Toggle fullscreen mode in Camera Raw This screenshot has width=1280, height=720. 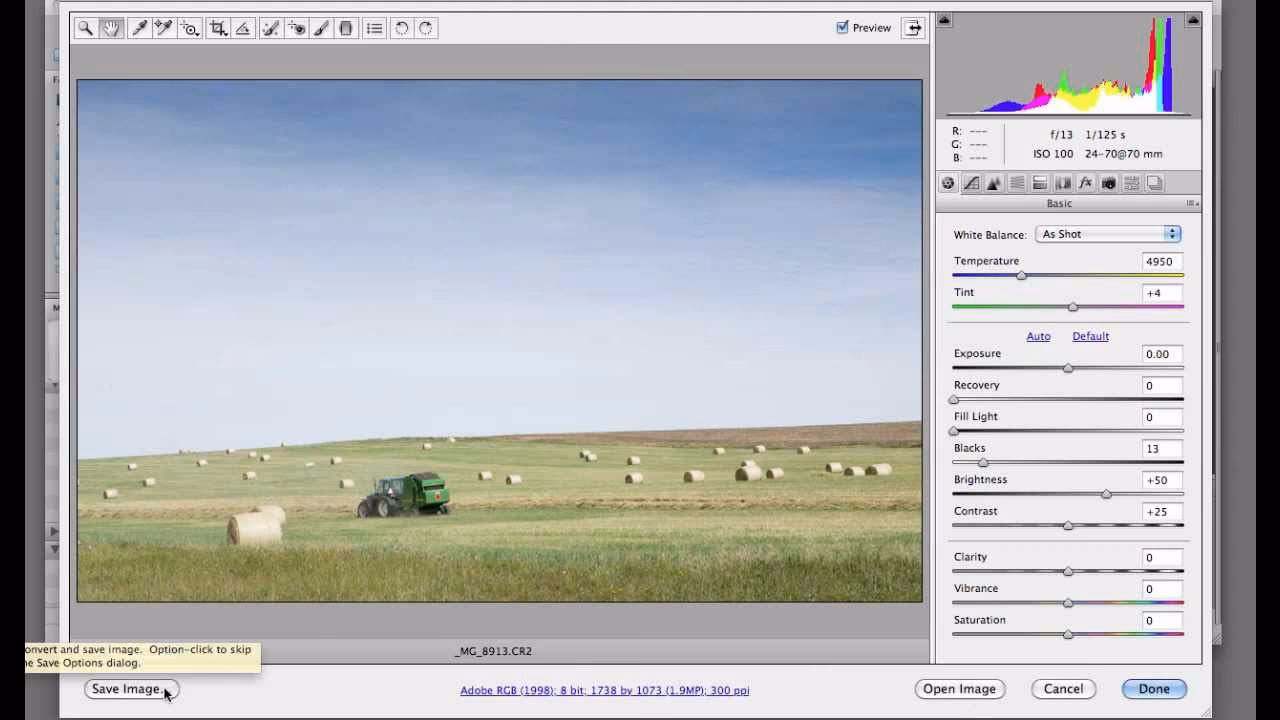[x=913, y=28]
